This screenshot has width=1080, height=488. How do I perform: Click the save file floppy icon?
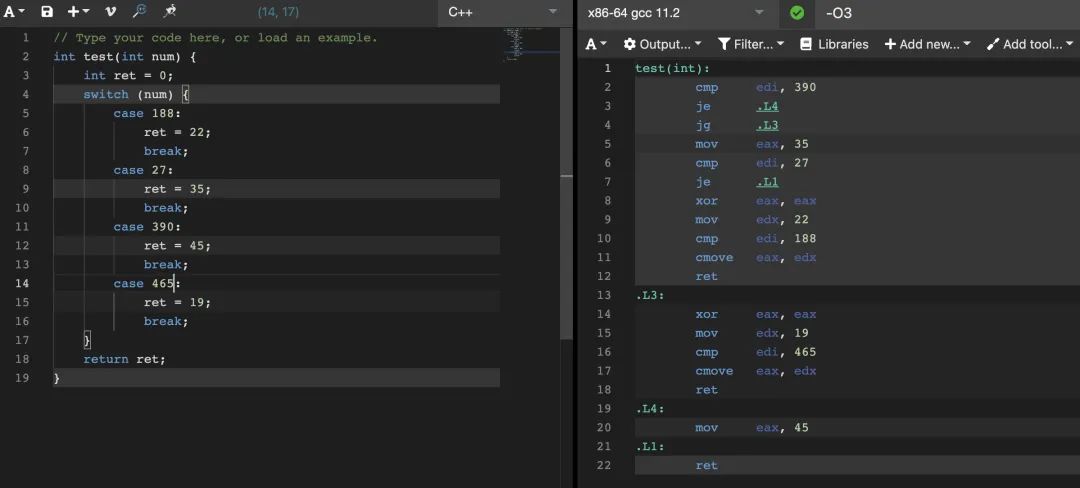pyautogui.click(x=47, y=12)
